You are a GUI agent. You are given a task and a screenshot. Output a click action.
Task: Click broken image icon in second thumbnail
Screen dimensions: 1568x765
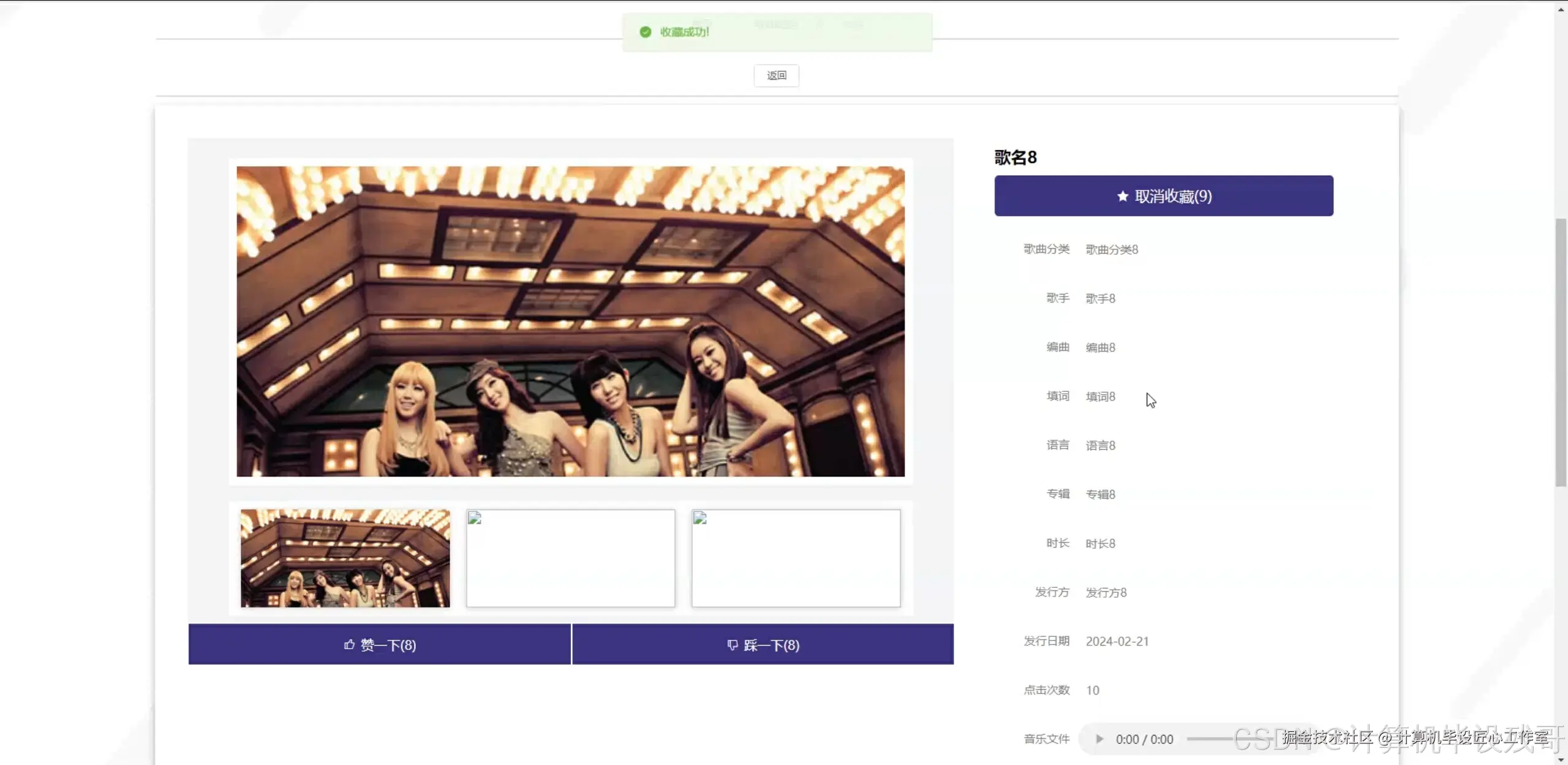pos(475,518)
